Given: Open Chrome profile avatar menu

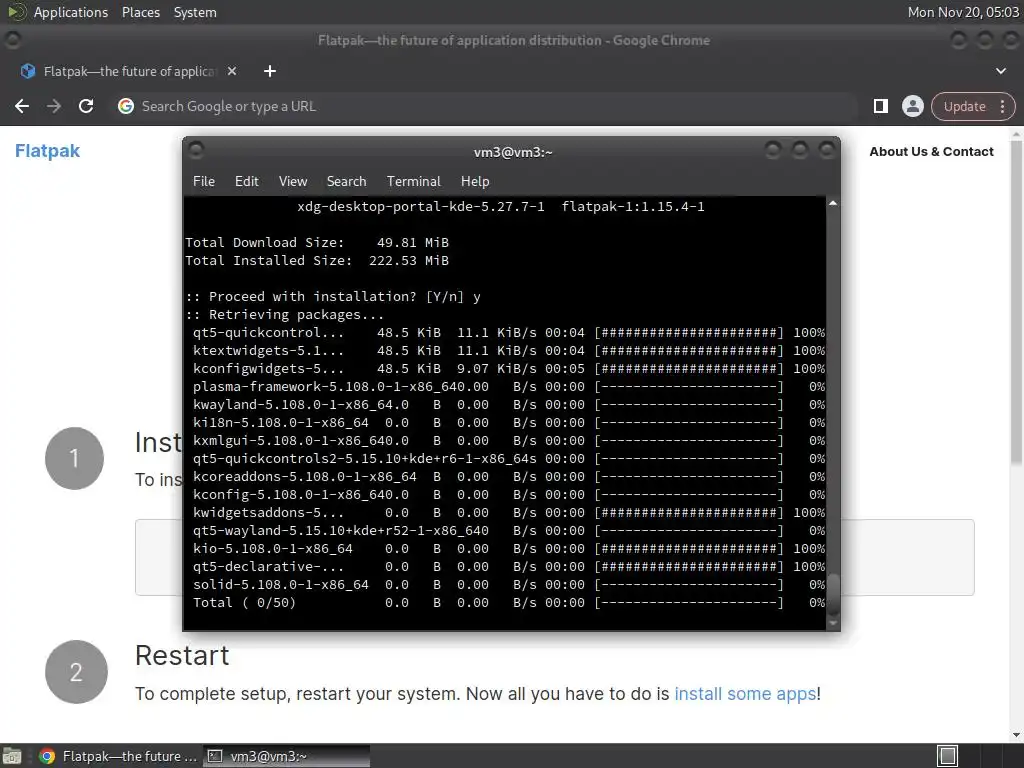Looking at the screenshot, I should [x=912, y=106].
